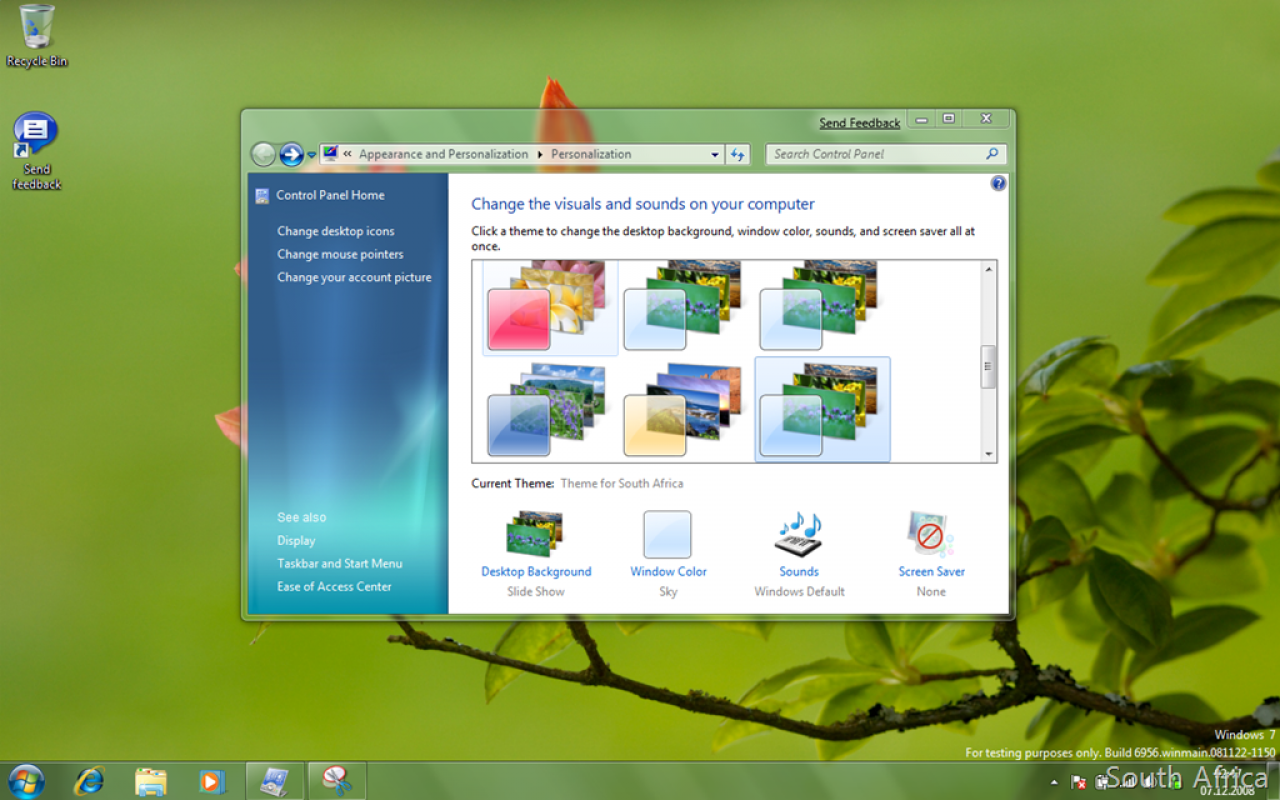The width and height of the screenshot is (1280, 800).
Task: Follow the Send Feedback link in title bar
Action: (860, 123)
